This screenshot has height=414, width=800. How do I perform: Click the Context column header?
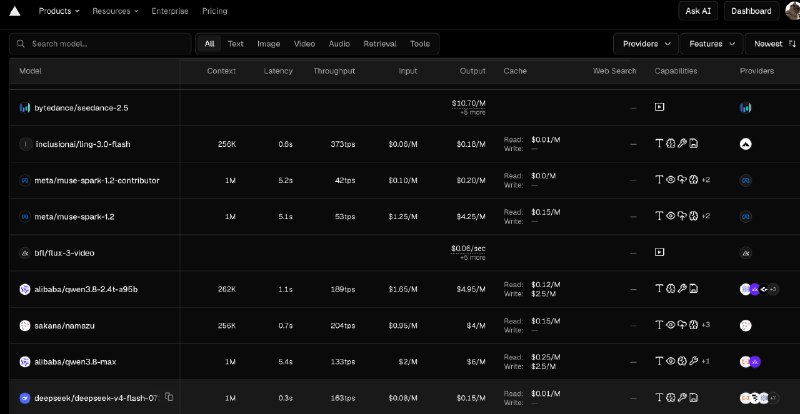[221, 71]
